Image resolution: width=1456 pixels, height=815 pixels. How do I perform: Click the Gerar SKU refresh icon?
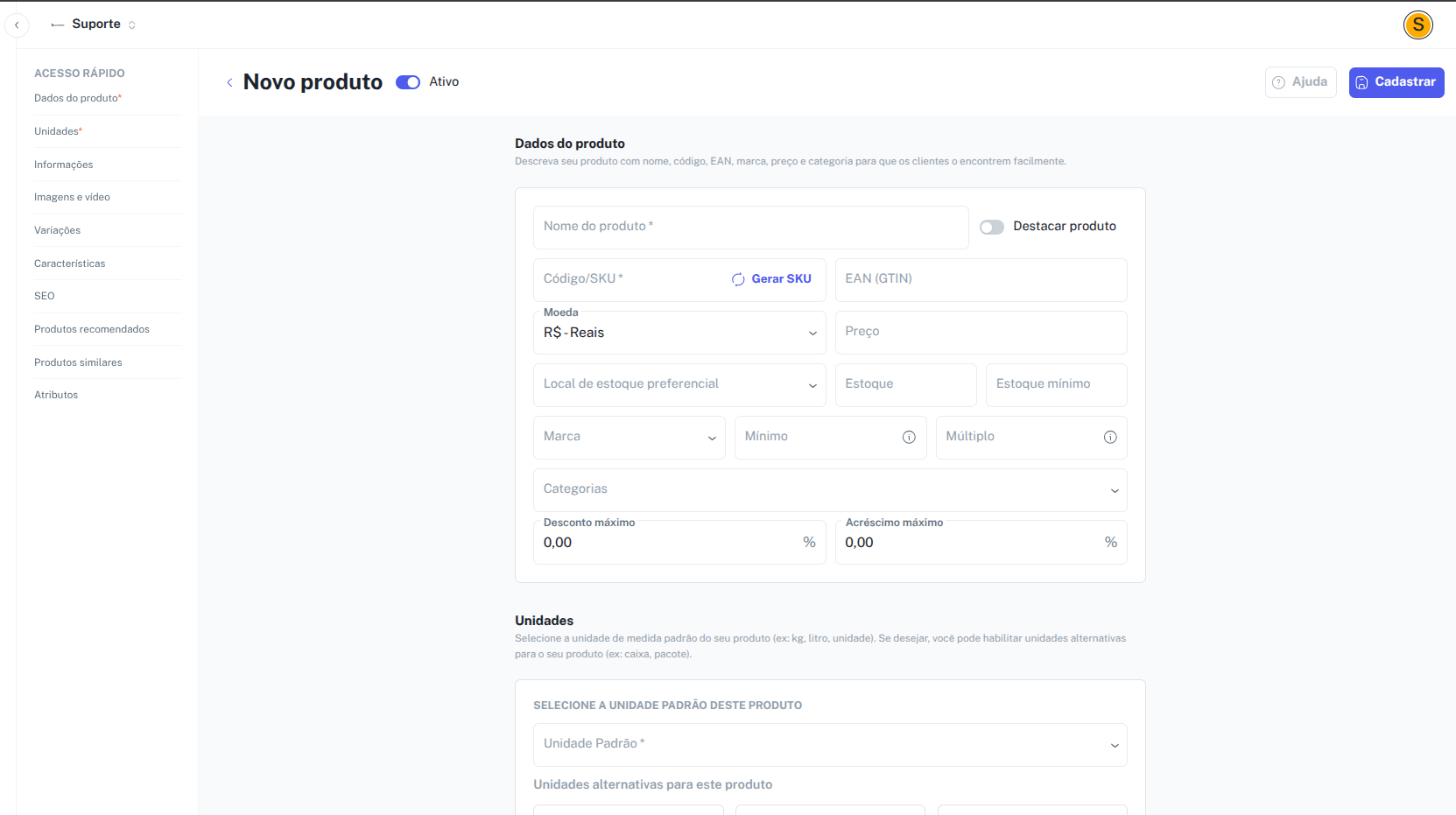738,279
